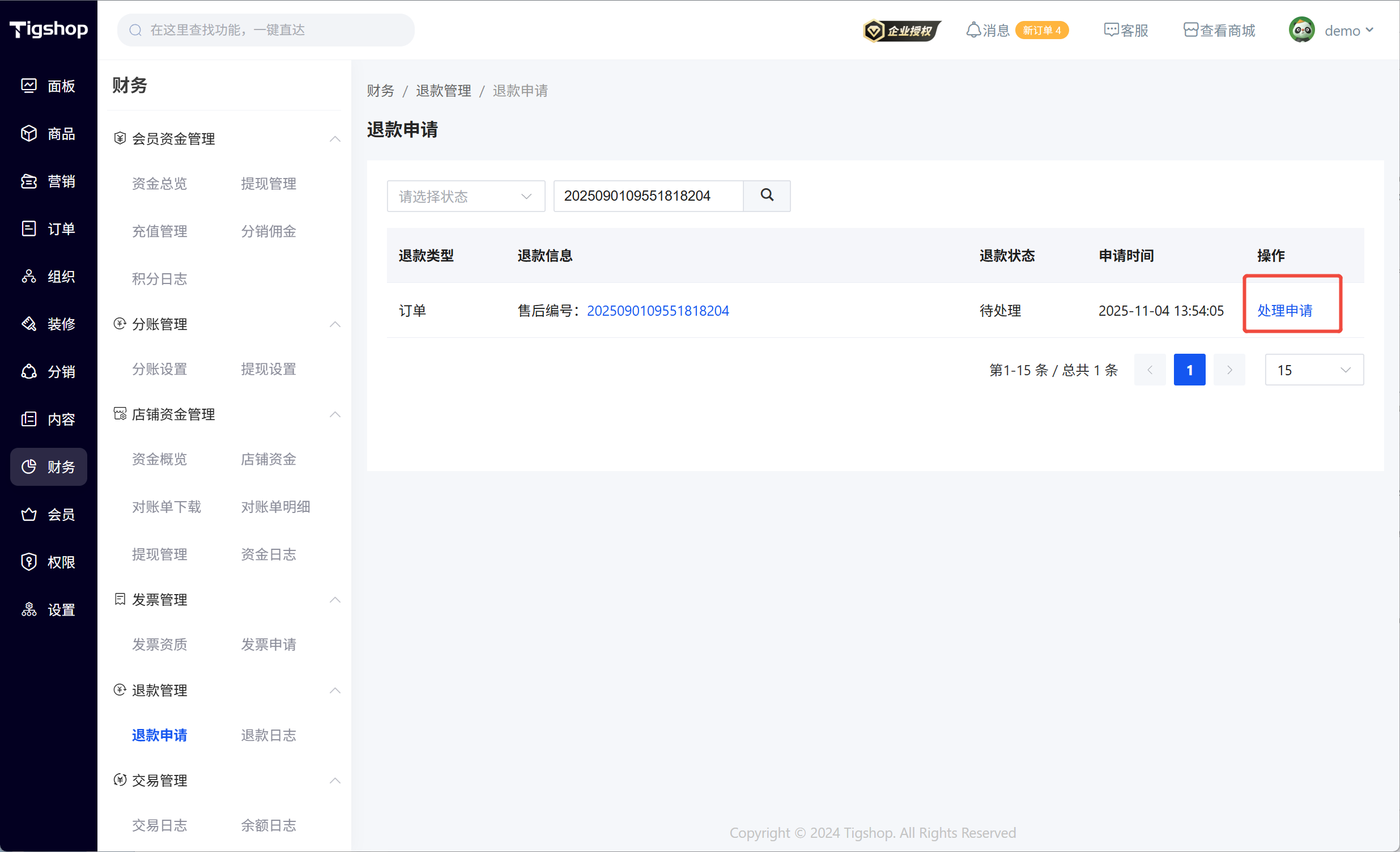Open 客服 customer service chat icon

(x=1111, y=30)
